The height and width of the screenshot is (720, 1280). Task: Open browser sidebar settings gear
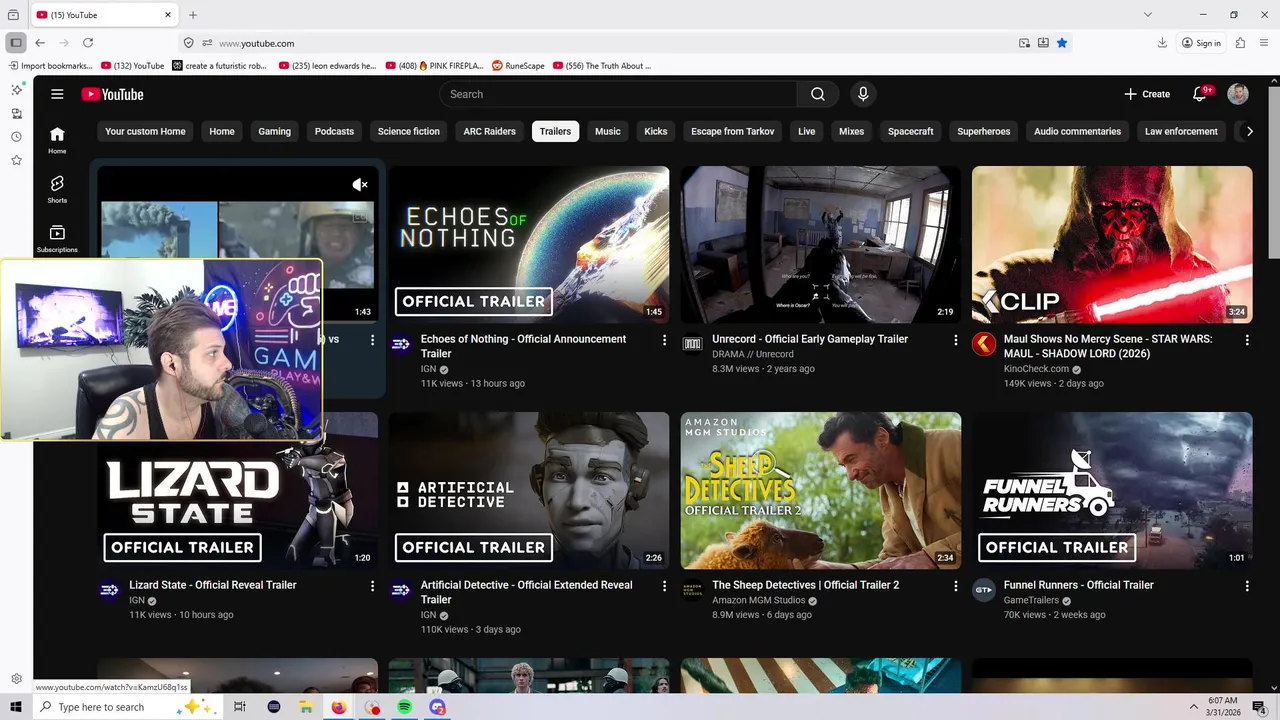coord(16,679)
